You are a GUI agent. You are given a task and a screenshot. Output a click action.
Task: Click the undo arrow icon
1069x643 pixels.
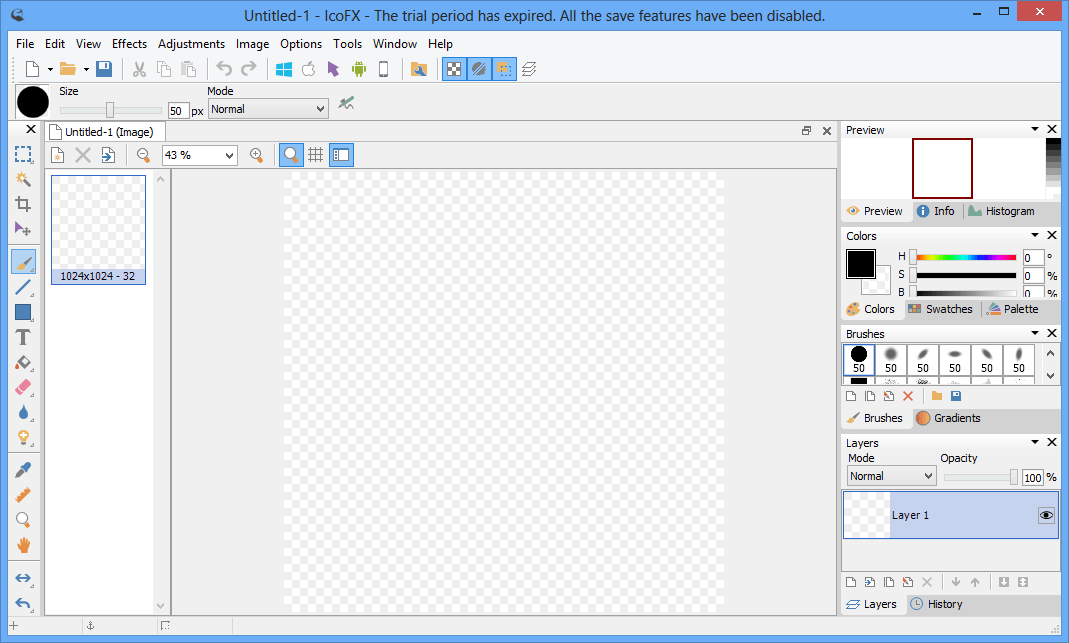click(x=224, y=69)
